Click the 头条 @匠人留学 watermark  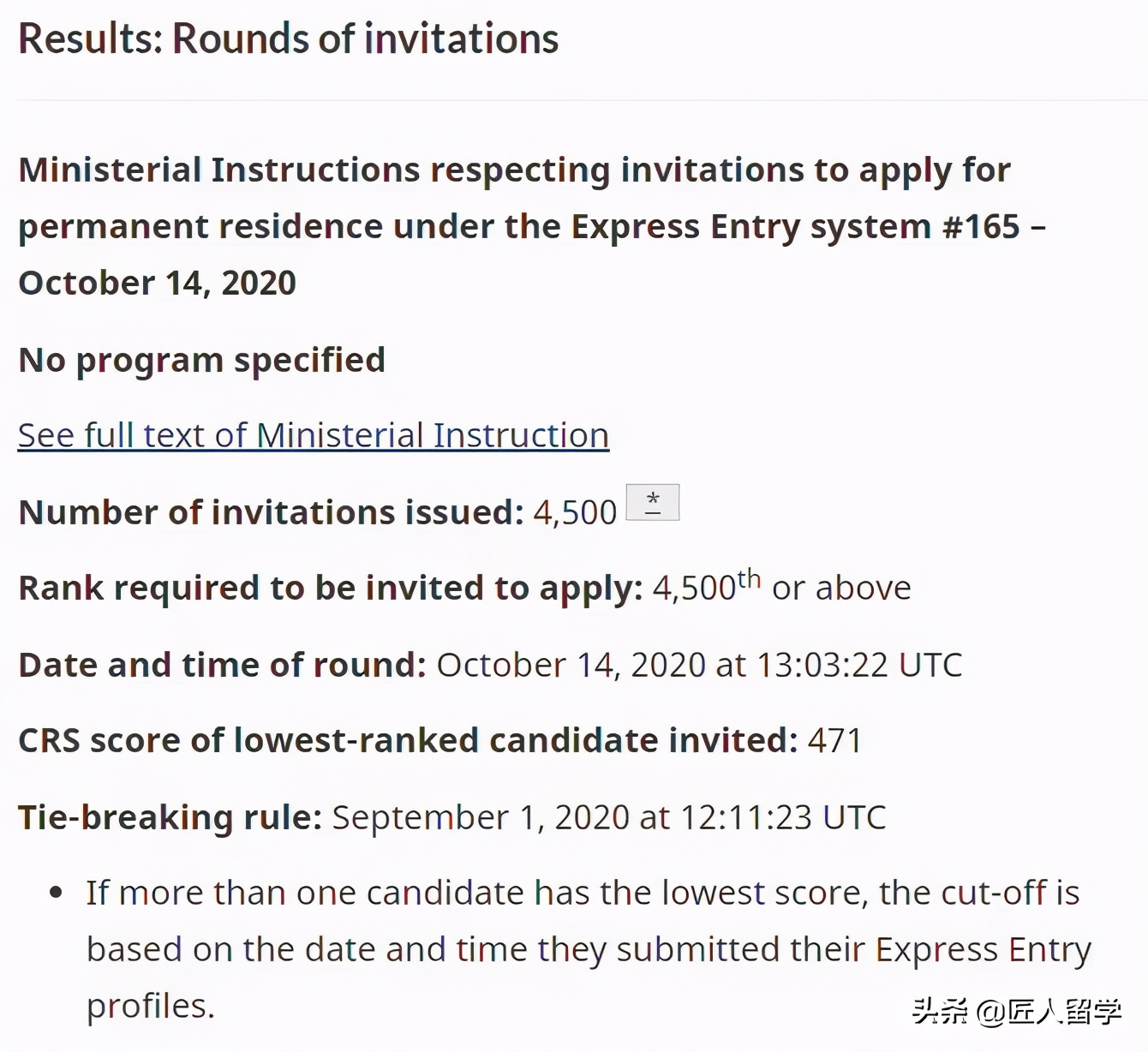[x=1016, y=1012]
